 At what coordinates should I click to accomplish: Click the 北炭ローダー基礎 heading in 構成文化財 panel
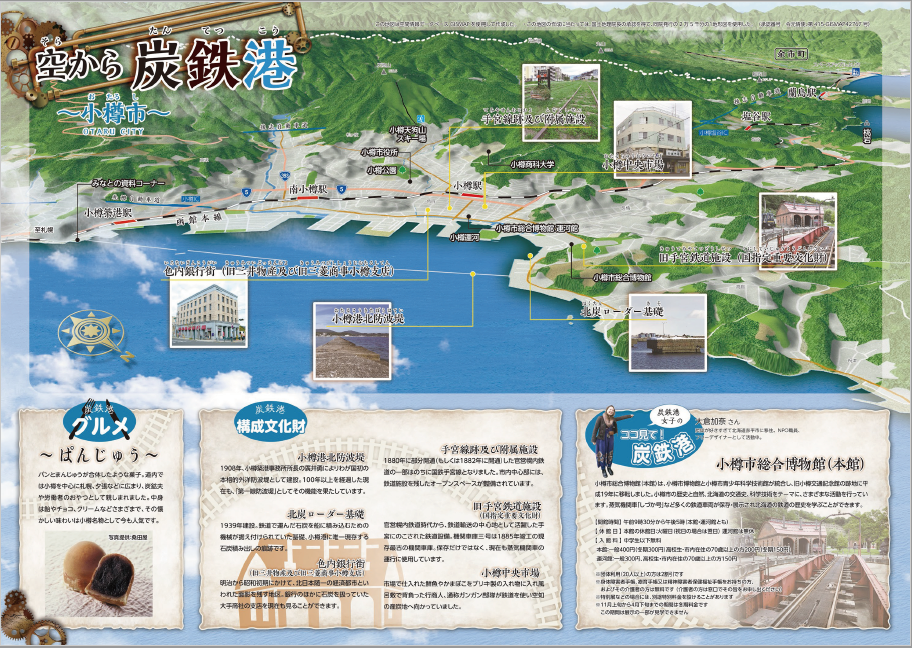(x=326, y=514)
